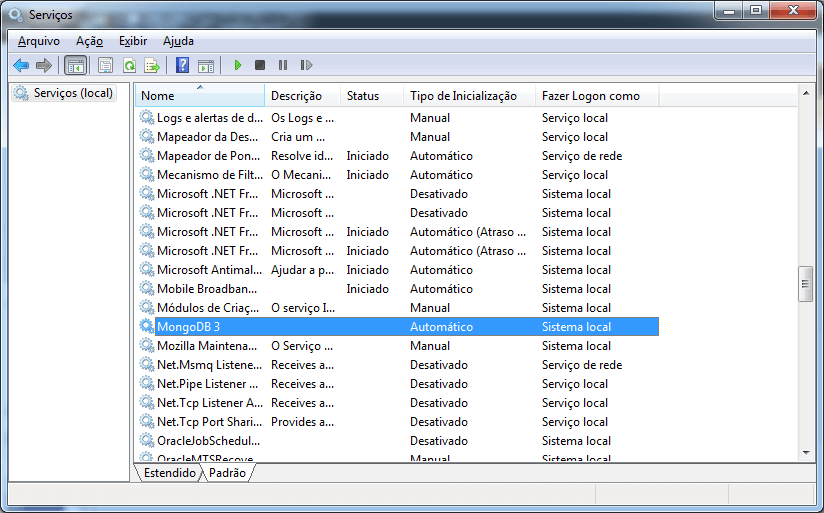824x513 pixels.
Task: Restart the service with the restart icon
Action: (306, 65)
